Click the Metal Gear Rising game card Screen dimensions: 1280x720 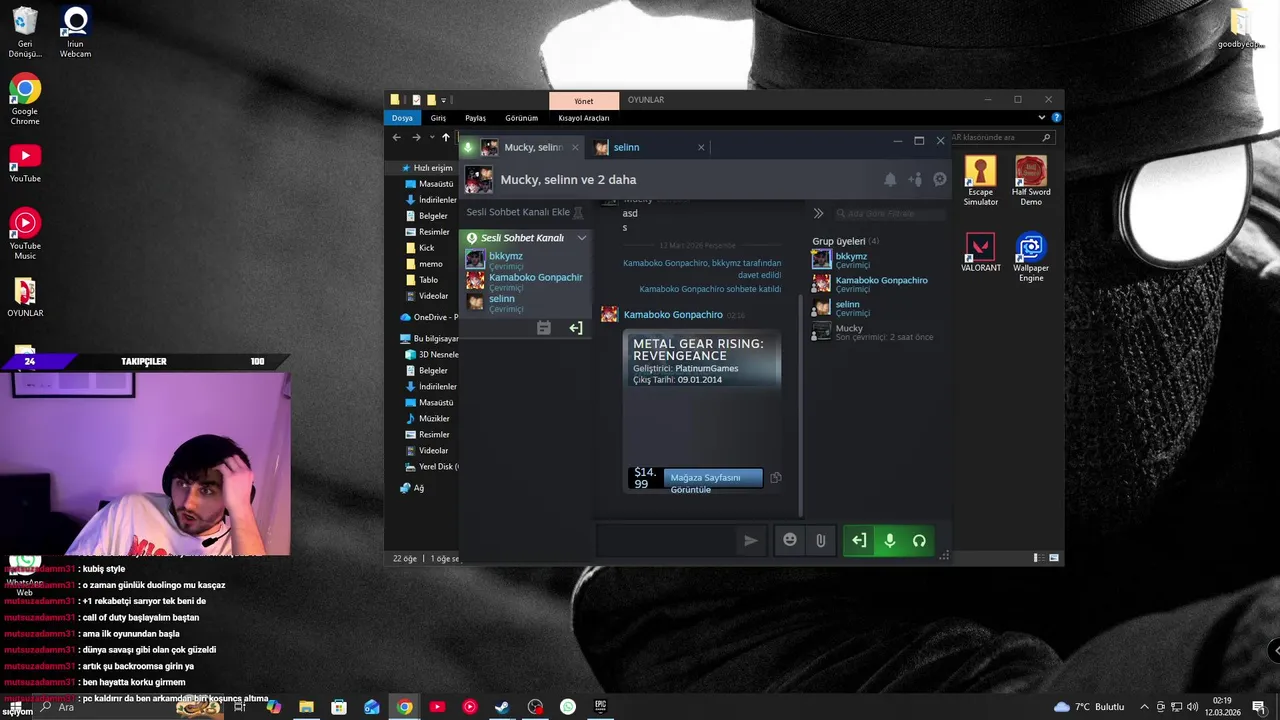point(701,412)
